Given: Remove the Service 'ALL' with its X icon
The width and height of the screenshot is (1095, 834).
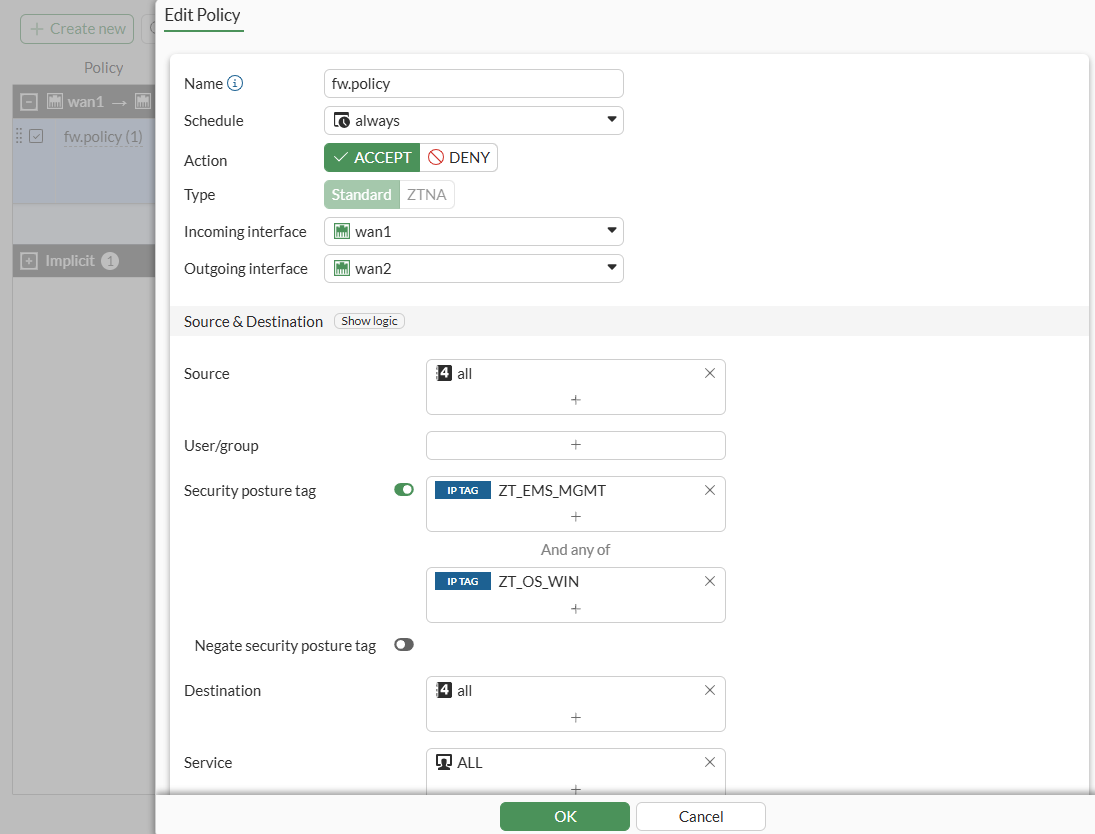Looking at the screenshot, I should coord(710,762).
